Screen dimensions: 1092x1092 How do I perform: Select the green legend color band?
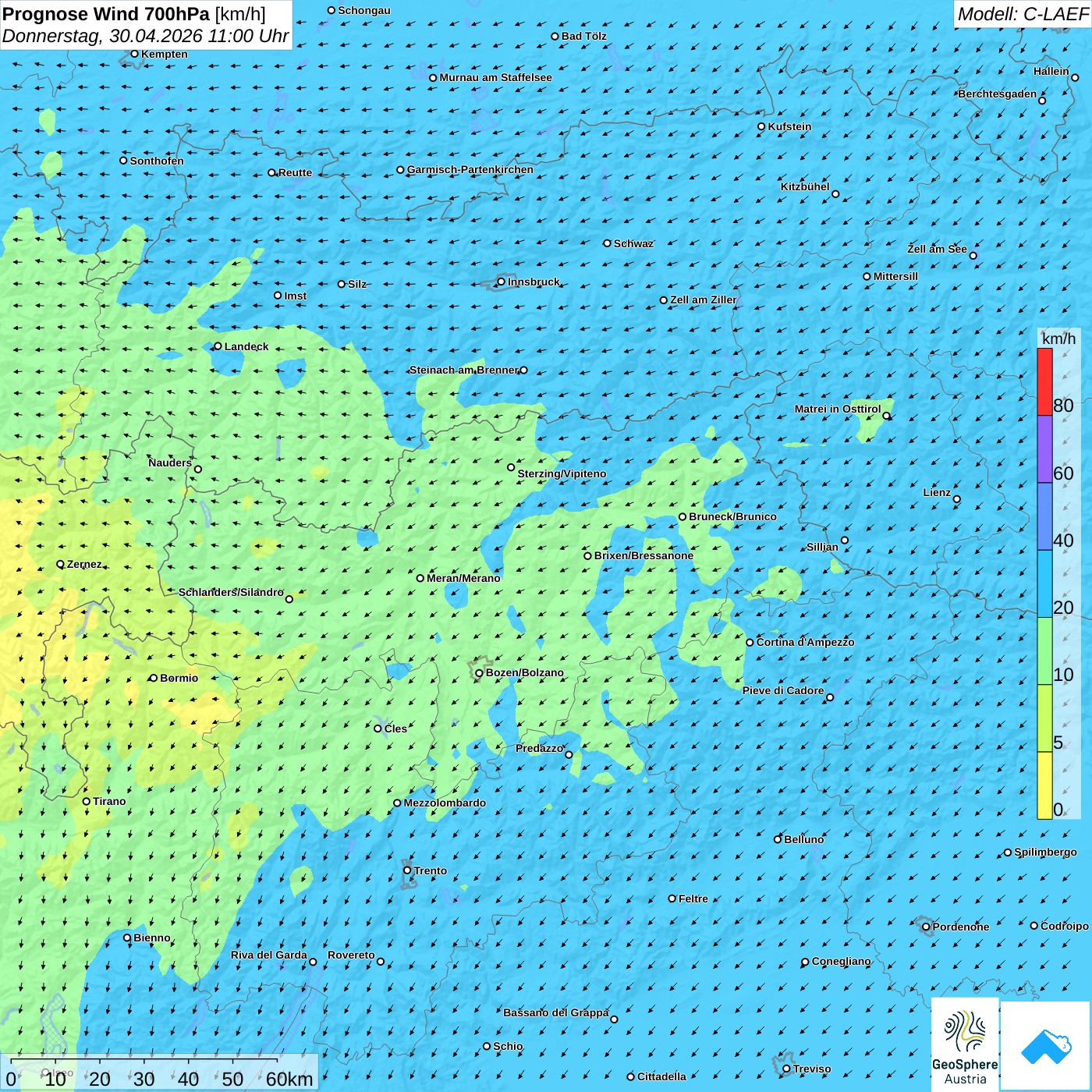1044,651
